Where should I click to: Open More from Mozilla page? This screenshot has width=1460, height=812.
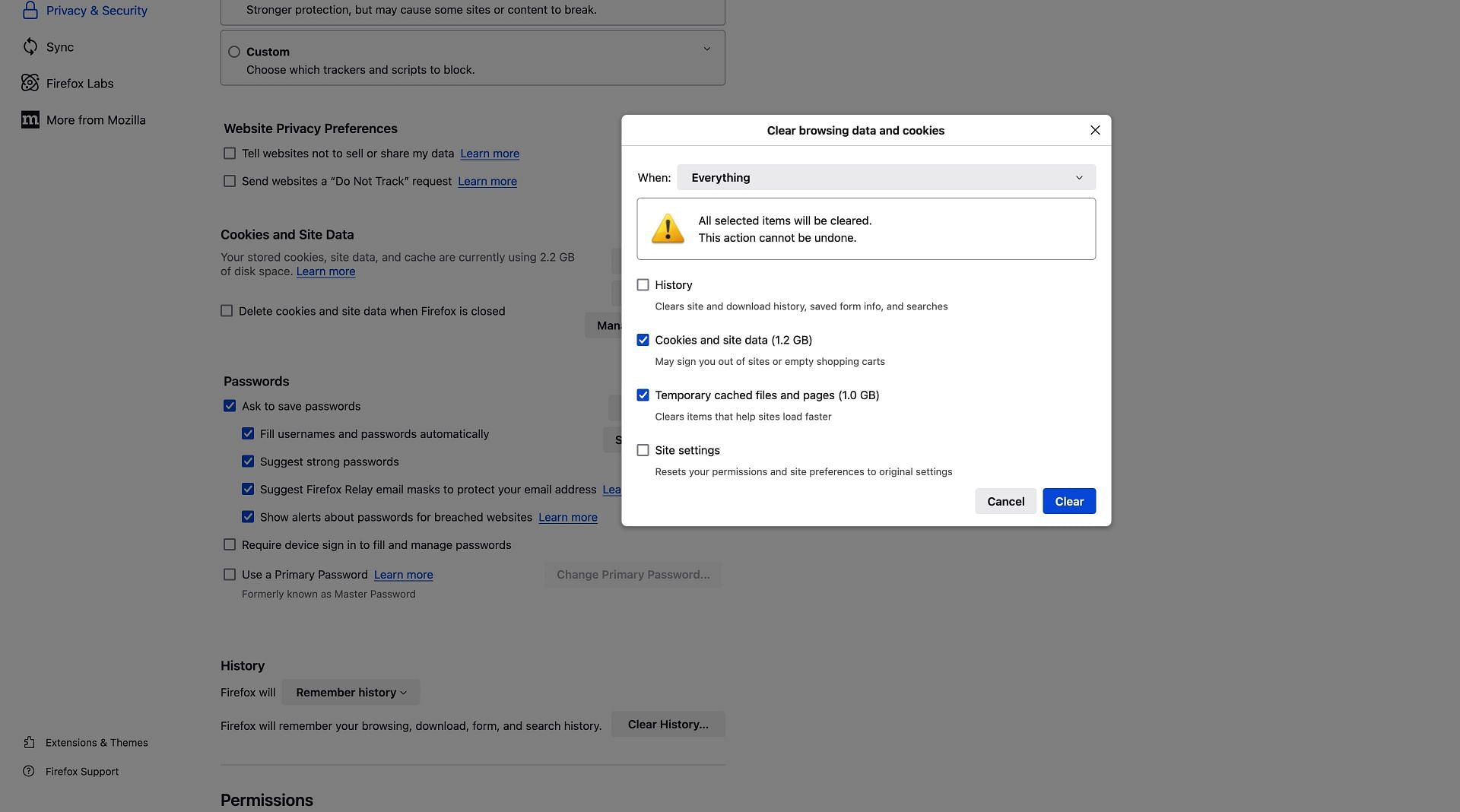coord(96,120)
